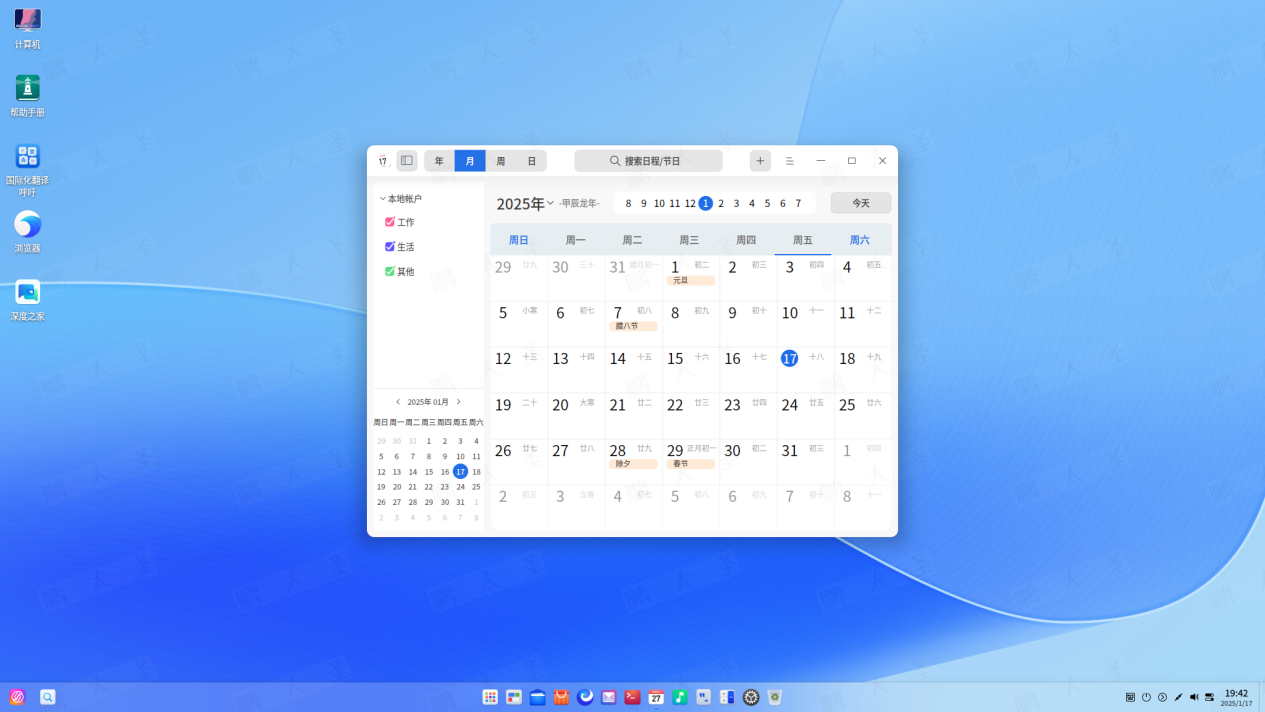Open the mail app in the dock
This screenshot has width=1265, height=712.
(x=609, y=697)
